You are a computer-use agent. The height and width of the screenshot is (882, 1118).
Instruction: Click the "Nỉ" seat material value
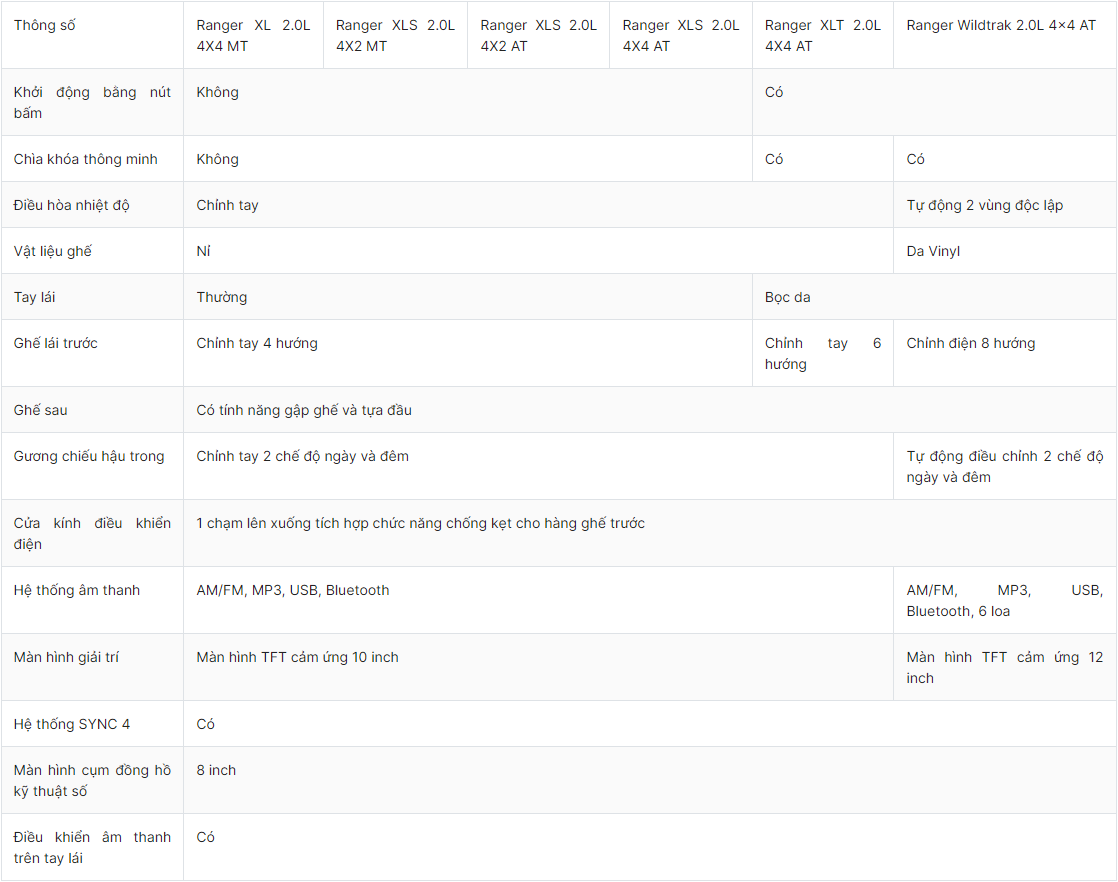click(x=203, y=252)
